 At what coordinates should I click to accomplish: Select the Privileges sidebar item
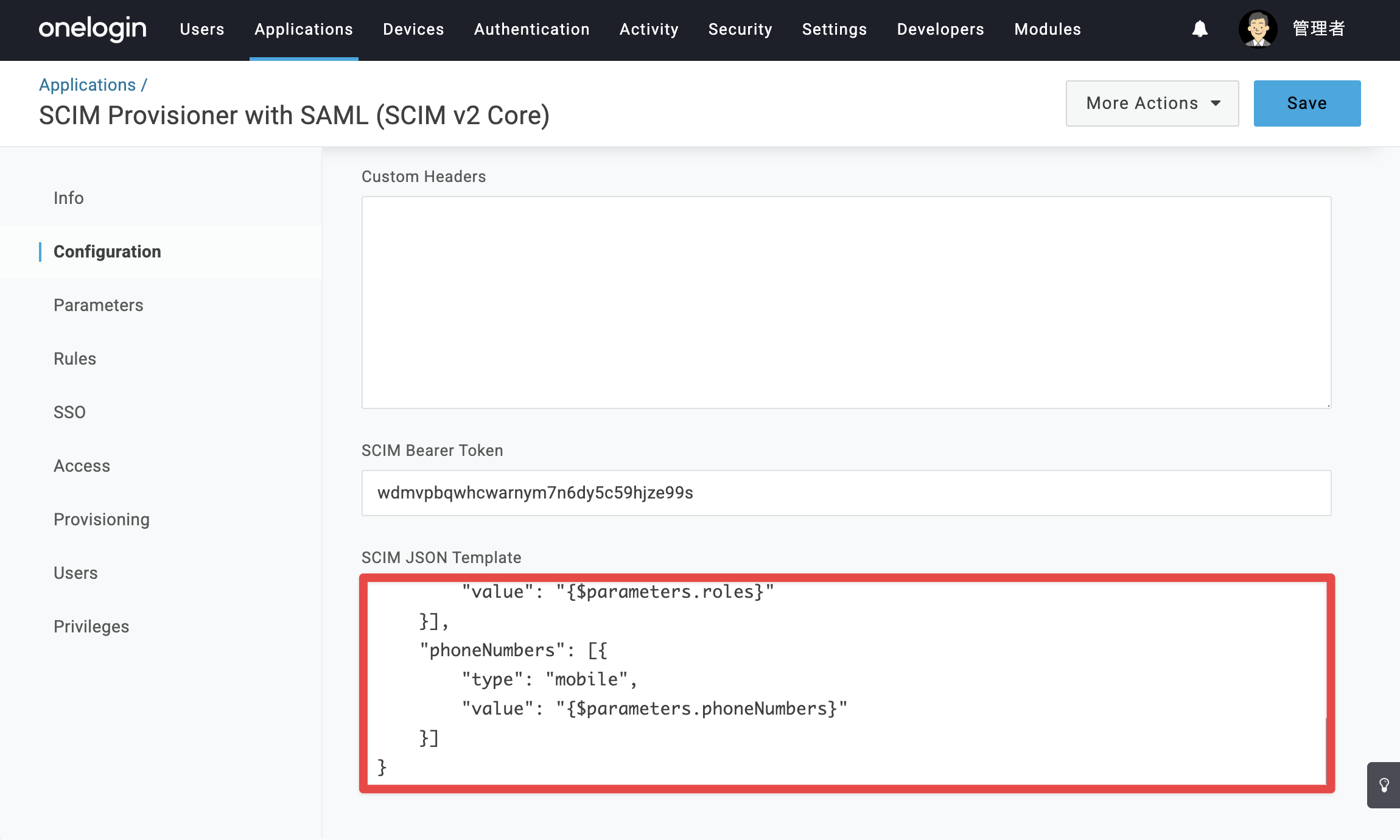[91, 626]
